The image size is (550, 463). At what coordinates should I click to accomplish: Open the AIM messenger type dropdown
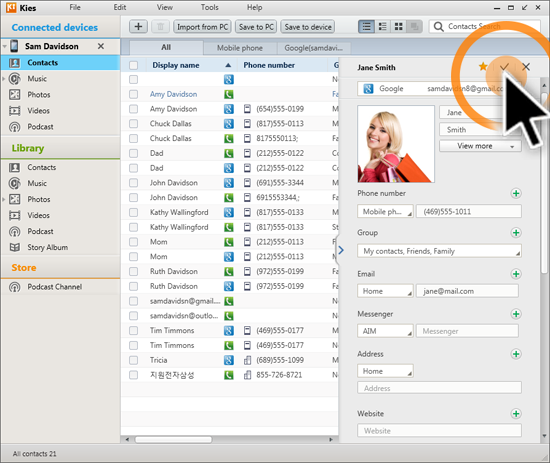pyautogui.click(x=385, y=331)
